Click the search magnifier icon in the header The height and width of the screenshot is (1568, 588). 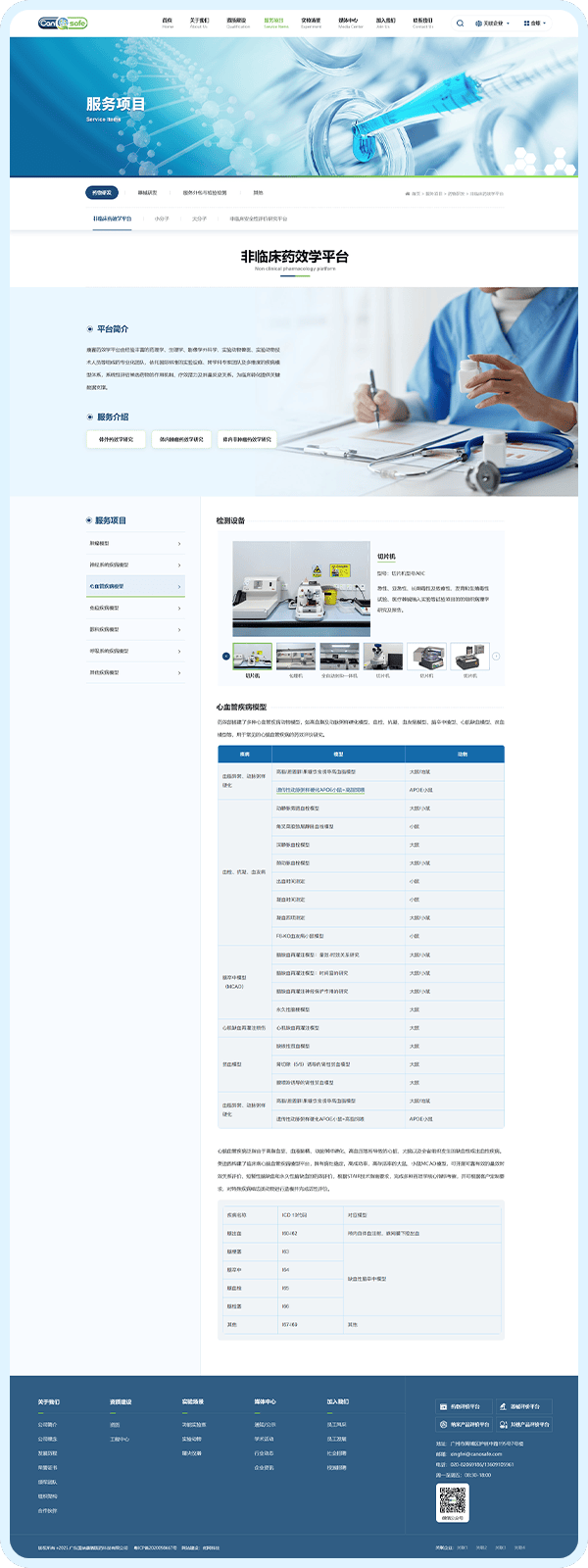click(x=460, y=23)
